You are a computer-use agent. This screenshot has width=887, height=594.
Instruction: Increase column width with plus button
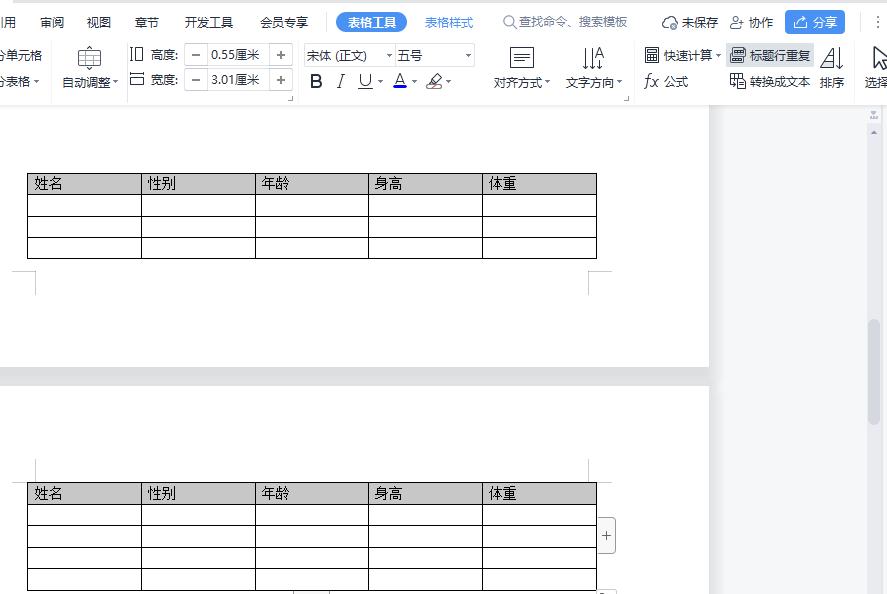click(281, 80)
